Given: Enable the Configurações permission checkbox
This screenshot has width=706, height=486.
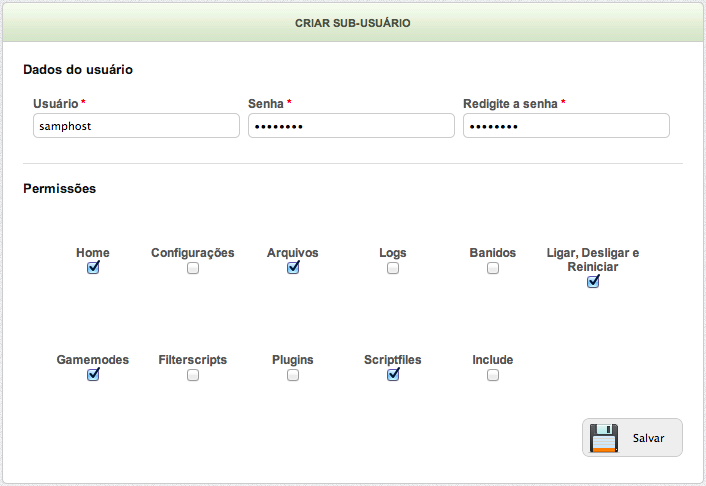Looking at the screenshot, I should click(x=193, y=268).
